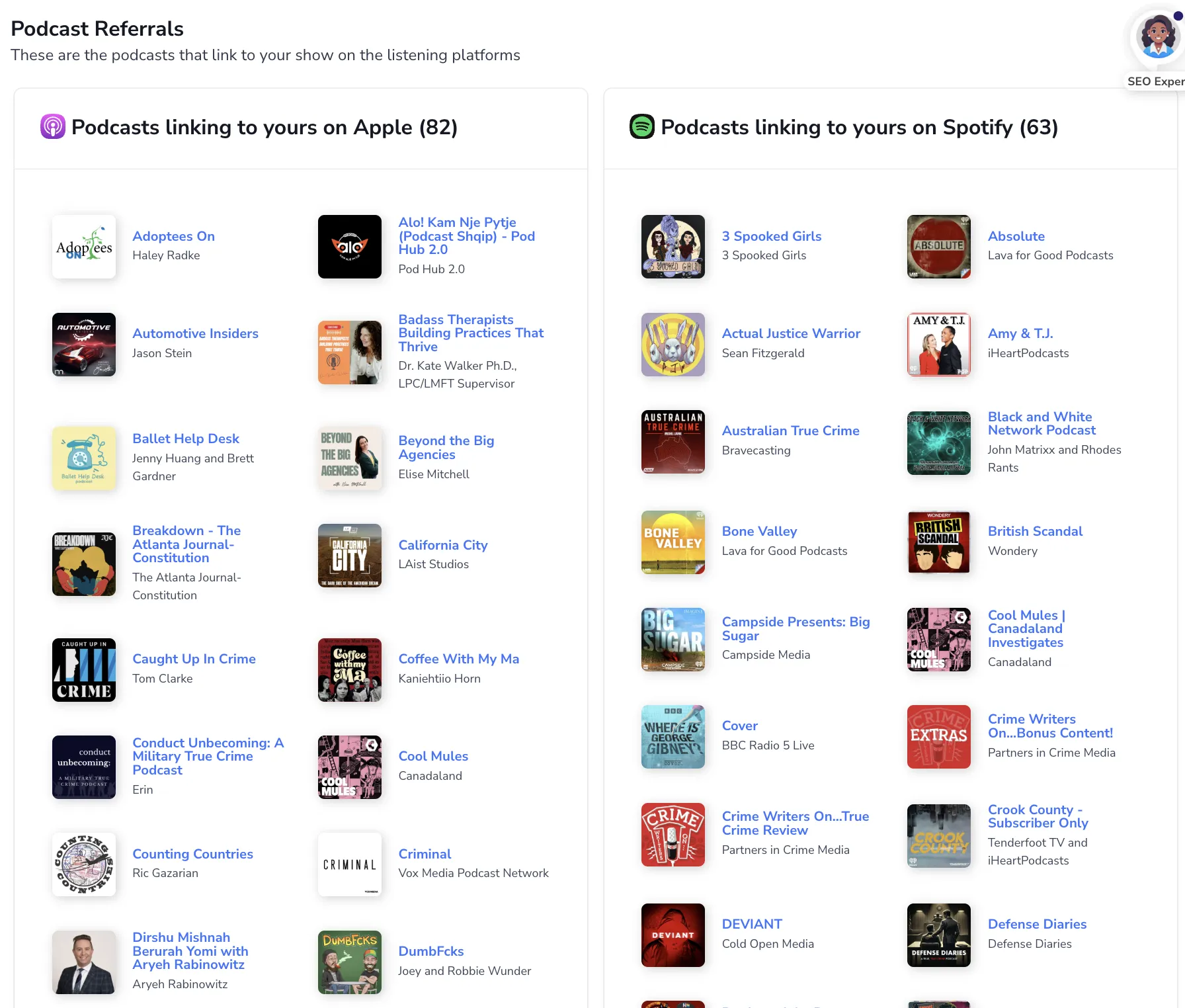
Task: Open the Coffee With My Ma link
Action: pyautogui.click(x=459, y=659)
